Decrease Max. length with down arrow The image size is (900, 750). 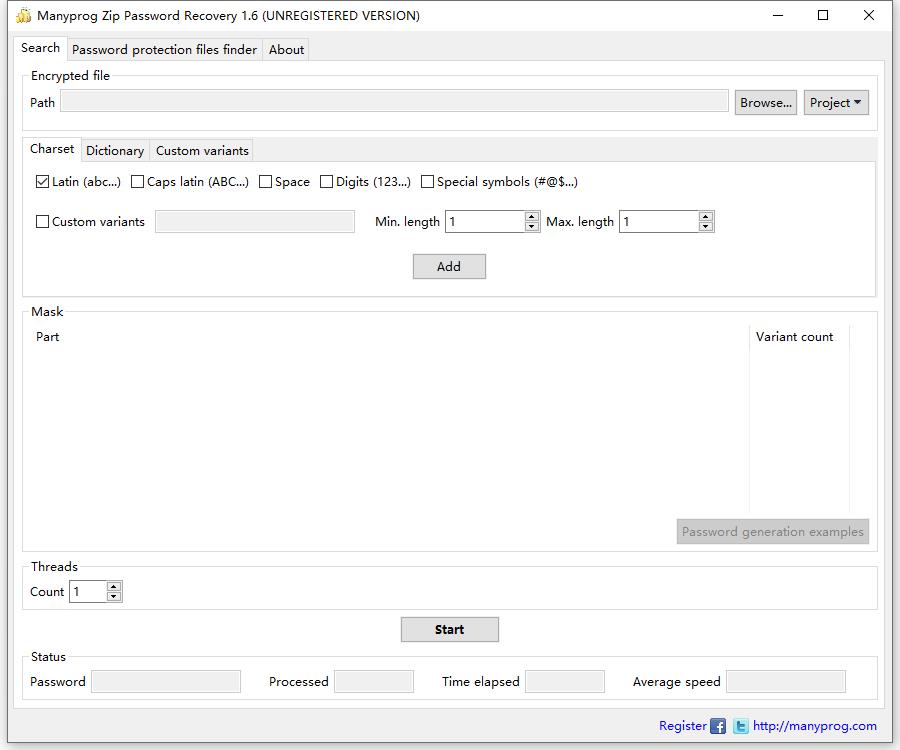(706, 227)
